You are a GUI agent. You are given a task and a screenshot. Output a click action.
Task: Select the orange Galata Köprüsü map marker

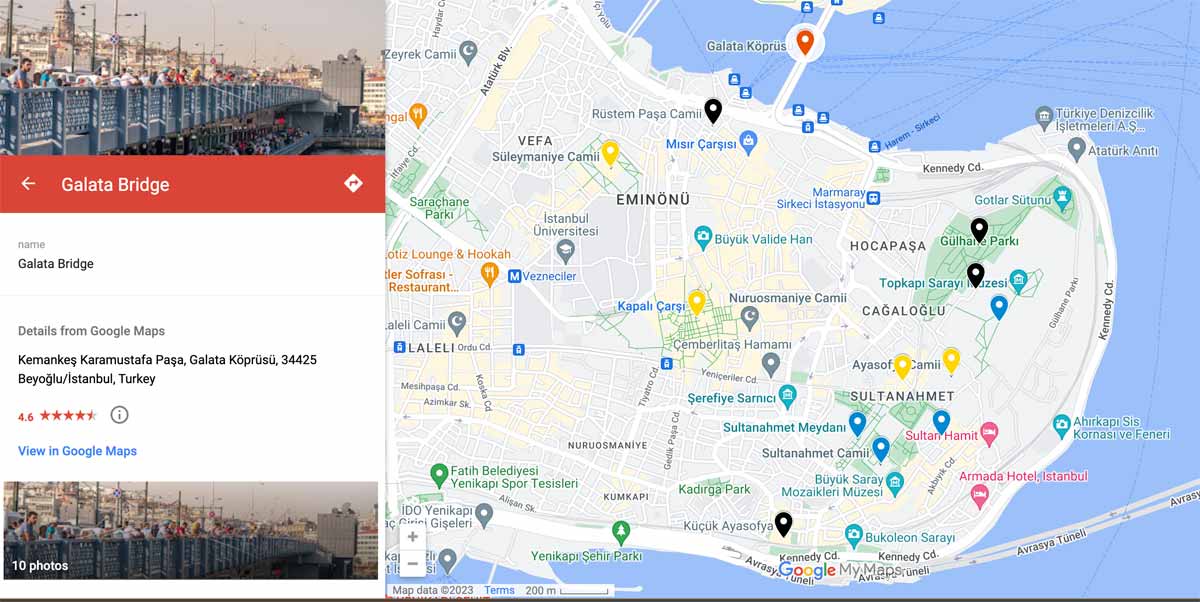[805, 41]
